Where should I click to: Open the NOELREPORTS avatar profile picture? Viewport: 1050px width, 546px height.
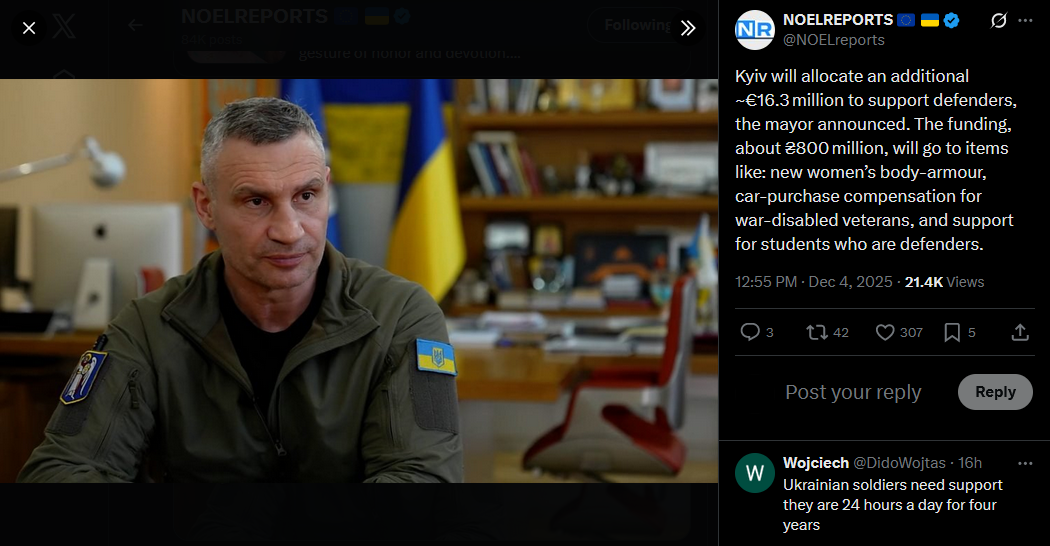(x=755, y=30)
